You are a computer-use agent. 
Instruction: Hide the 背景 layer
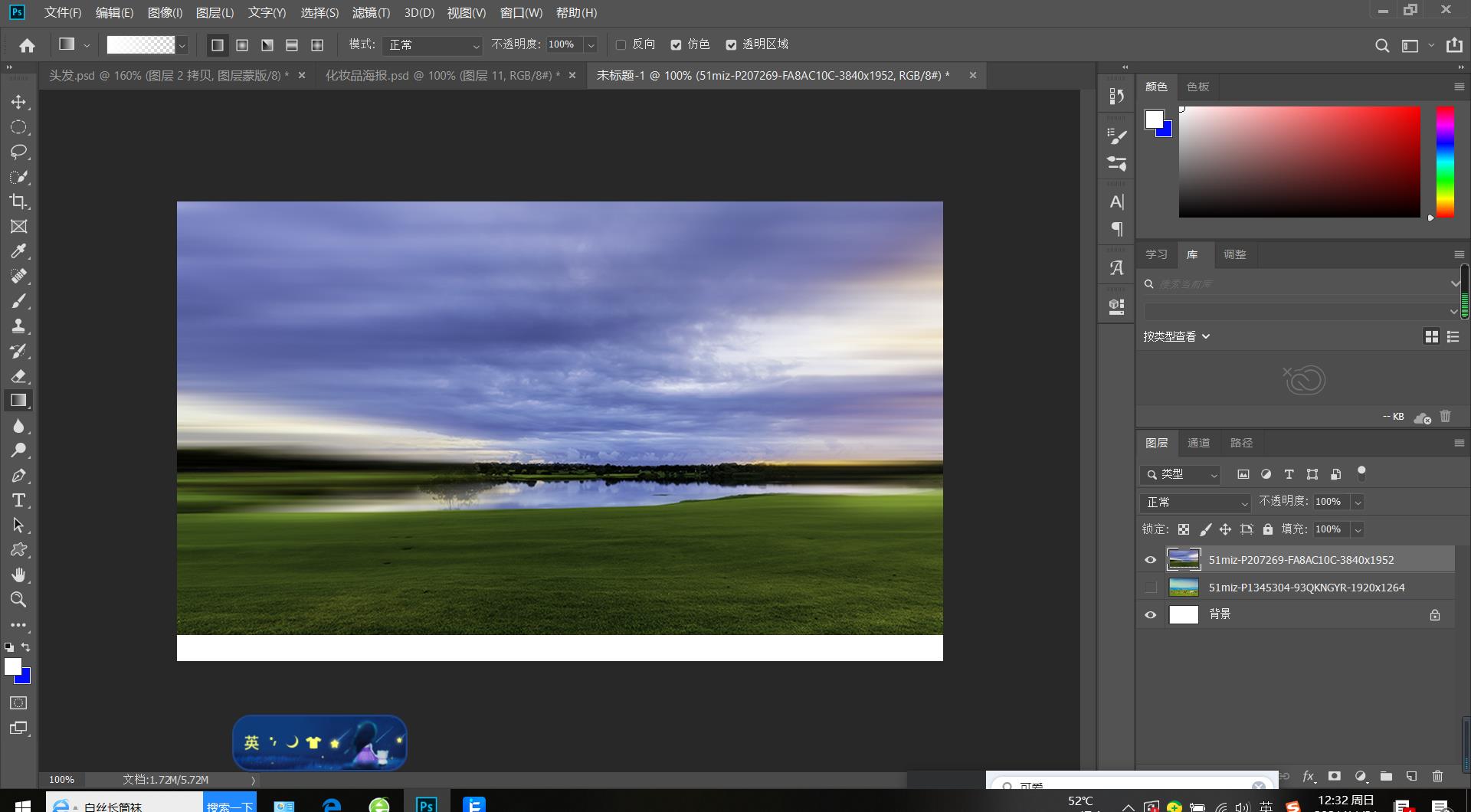coord(1150,615)
